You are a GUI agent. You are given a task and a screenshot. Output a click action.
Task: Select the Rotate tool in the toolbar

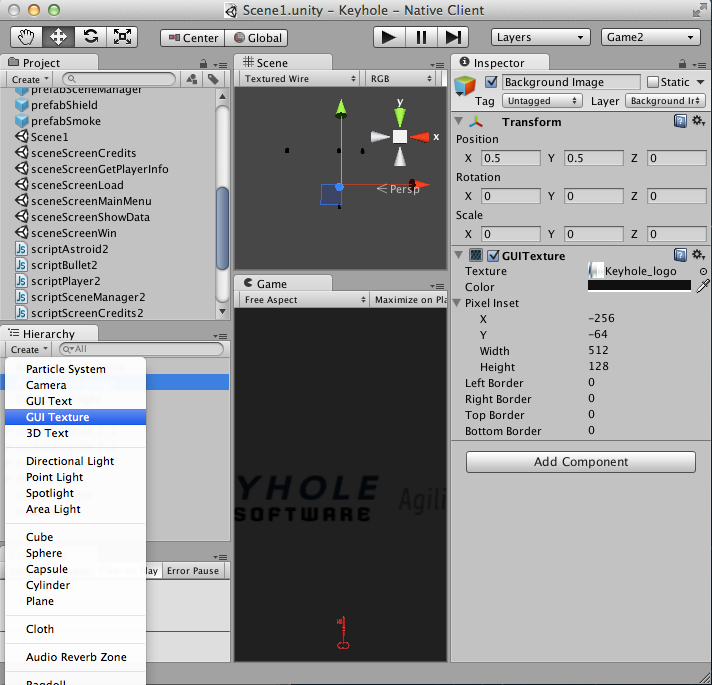click(90, 37)
